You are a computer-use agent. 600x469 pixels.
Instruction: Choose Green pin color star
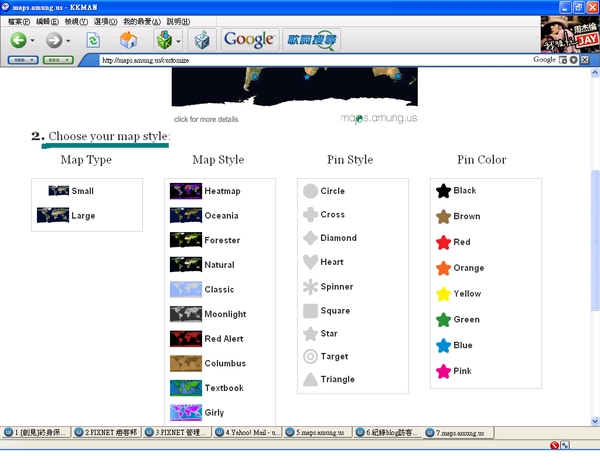[443, 319]
